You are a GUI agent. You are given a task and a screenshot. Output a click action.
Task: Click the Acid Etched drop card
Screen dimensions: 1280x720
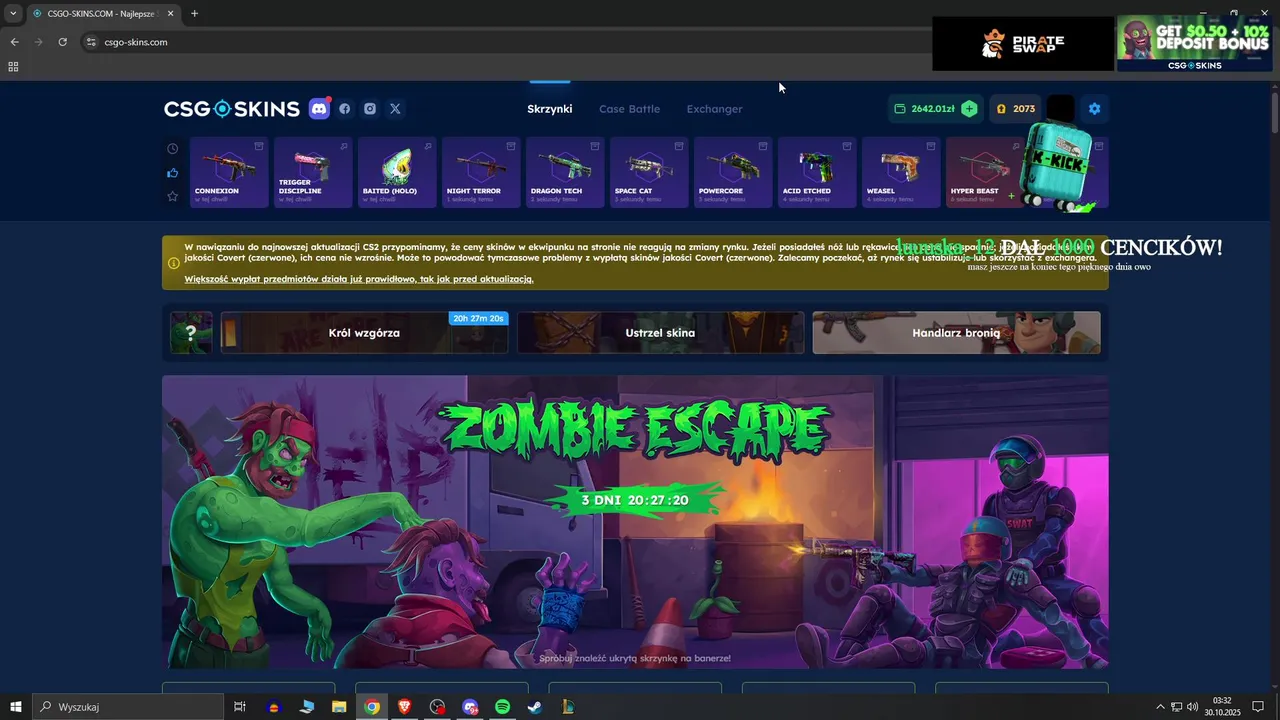817,173
